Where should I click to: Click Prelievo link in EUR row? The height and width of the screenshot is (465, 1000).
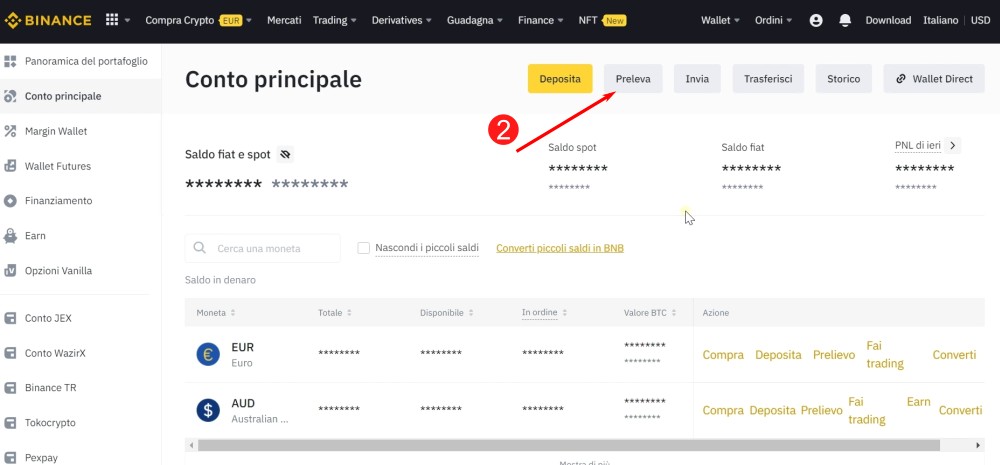click(834, 355)
